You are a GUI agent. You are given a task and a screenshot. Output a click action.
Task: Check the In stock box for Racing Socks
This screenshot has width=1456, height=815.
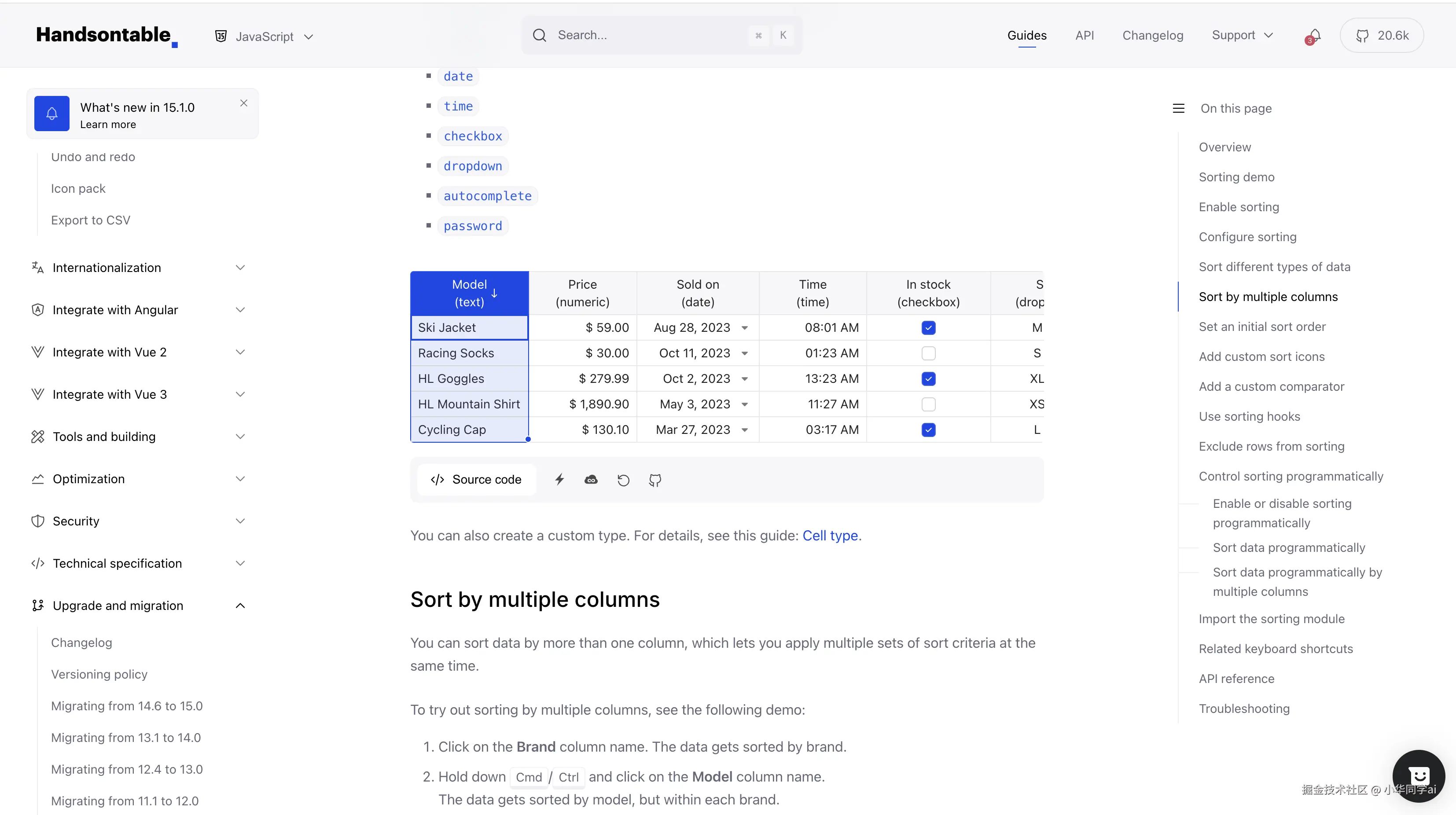point(928,353)
